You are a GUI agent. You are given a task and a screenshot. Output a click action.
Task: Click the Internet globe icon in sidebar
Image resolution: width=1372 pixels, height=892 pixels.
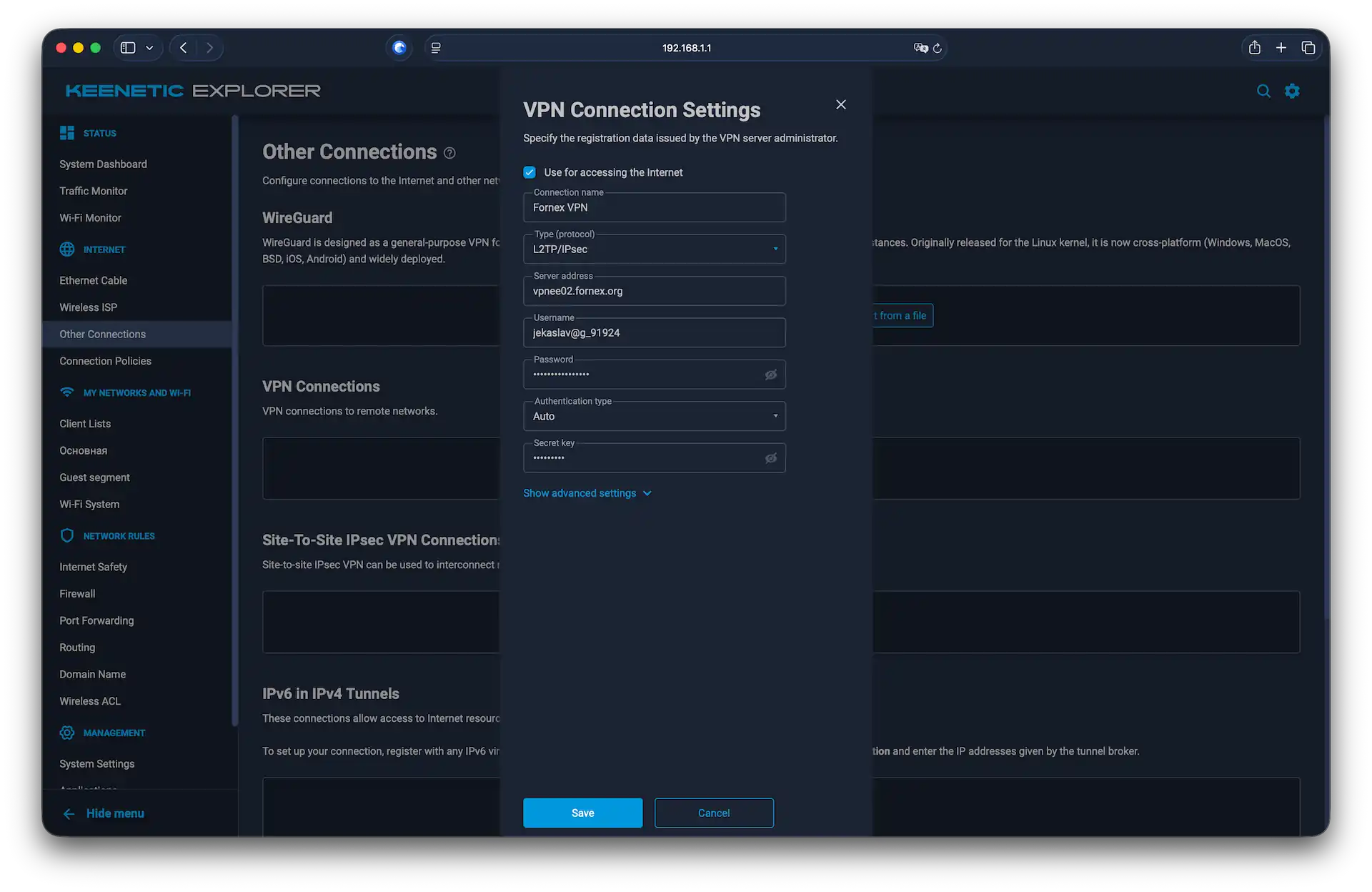point(67,249)
